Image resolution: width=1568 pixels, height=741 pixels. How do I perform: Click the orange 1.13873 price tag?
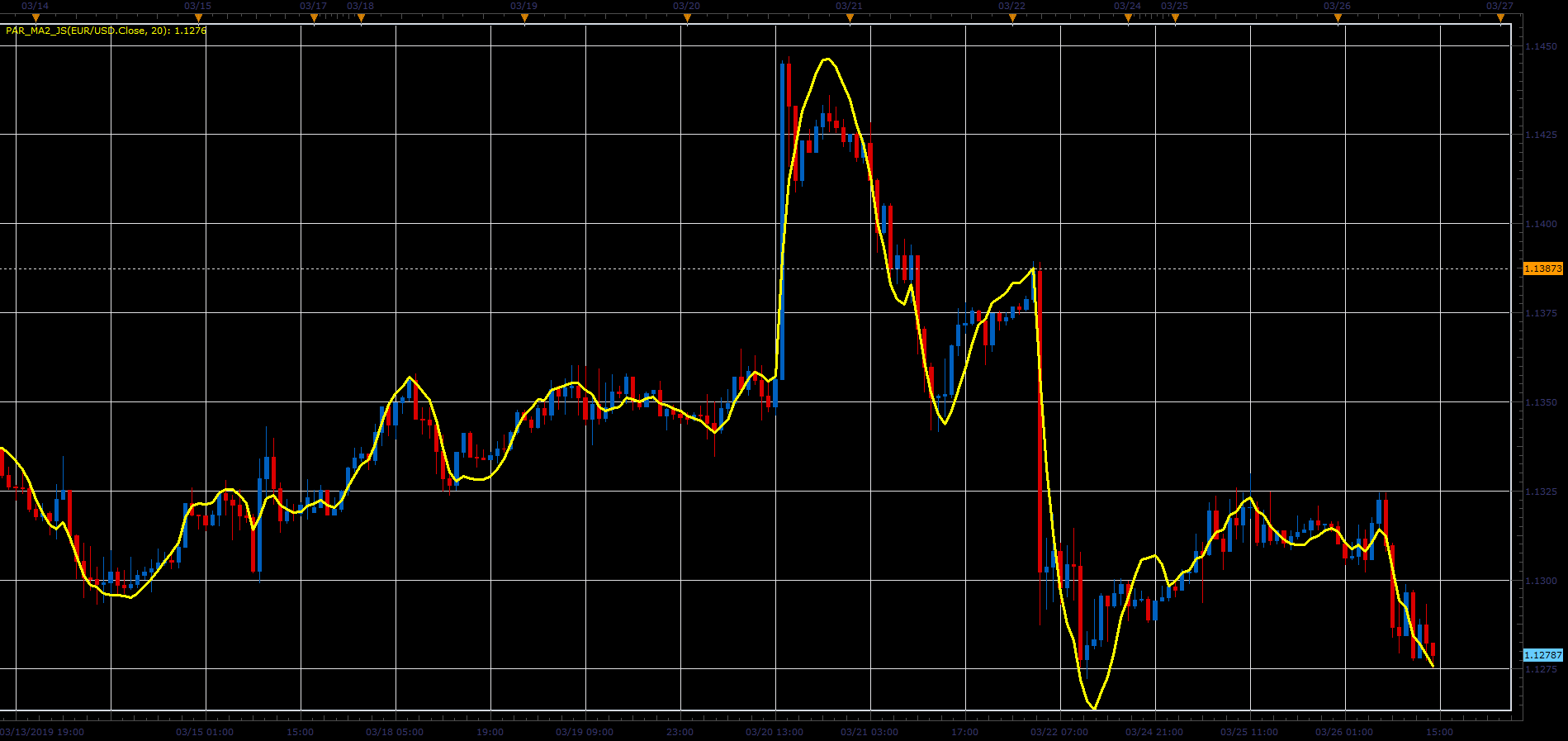point(1542,268)
